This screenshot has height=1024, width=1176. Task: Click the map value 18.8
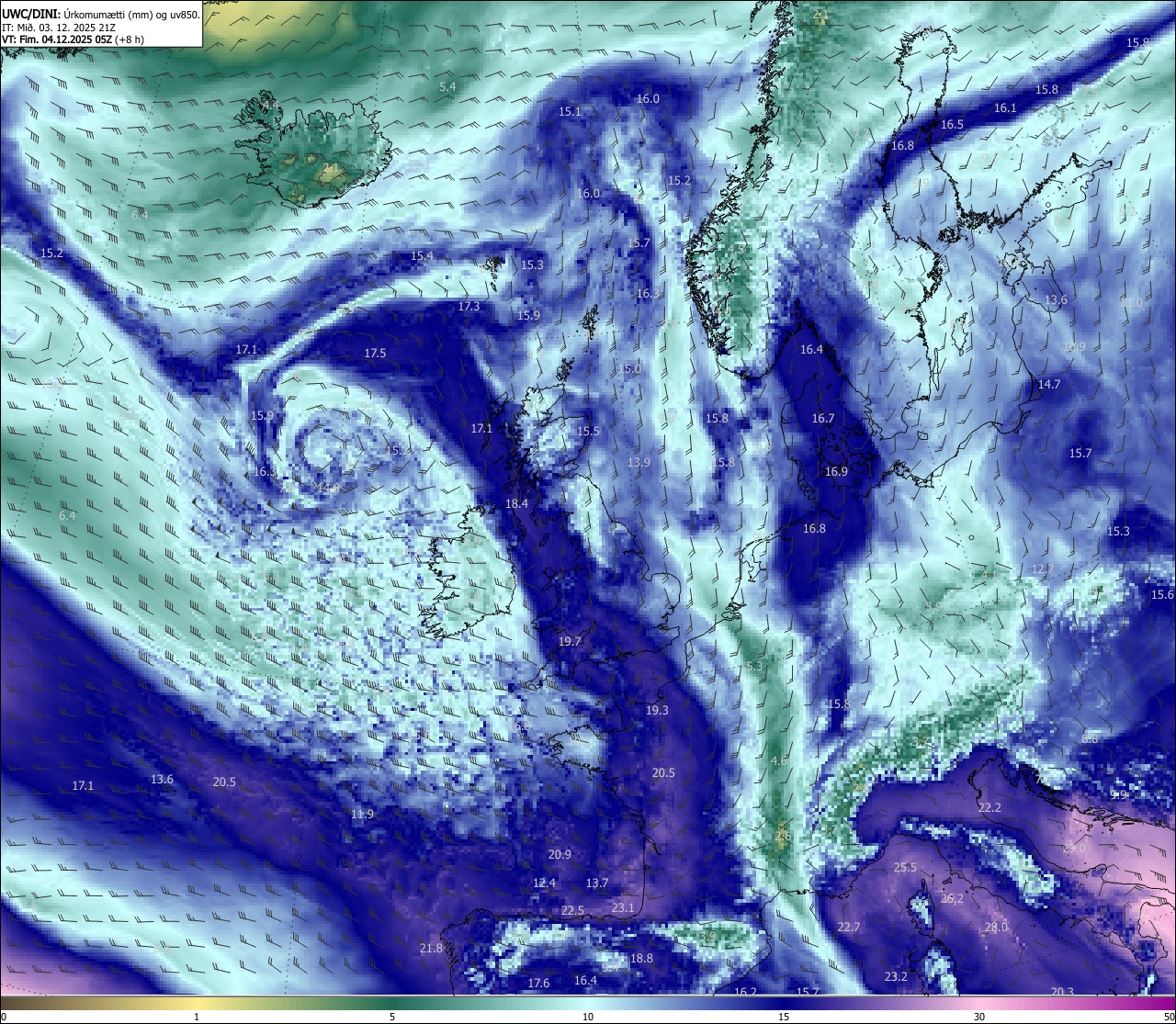pyautogui.click(x=641, y=958)
